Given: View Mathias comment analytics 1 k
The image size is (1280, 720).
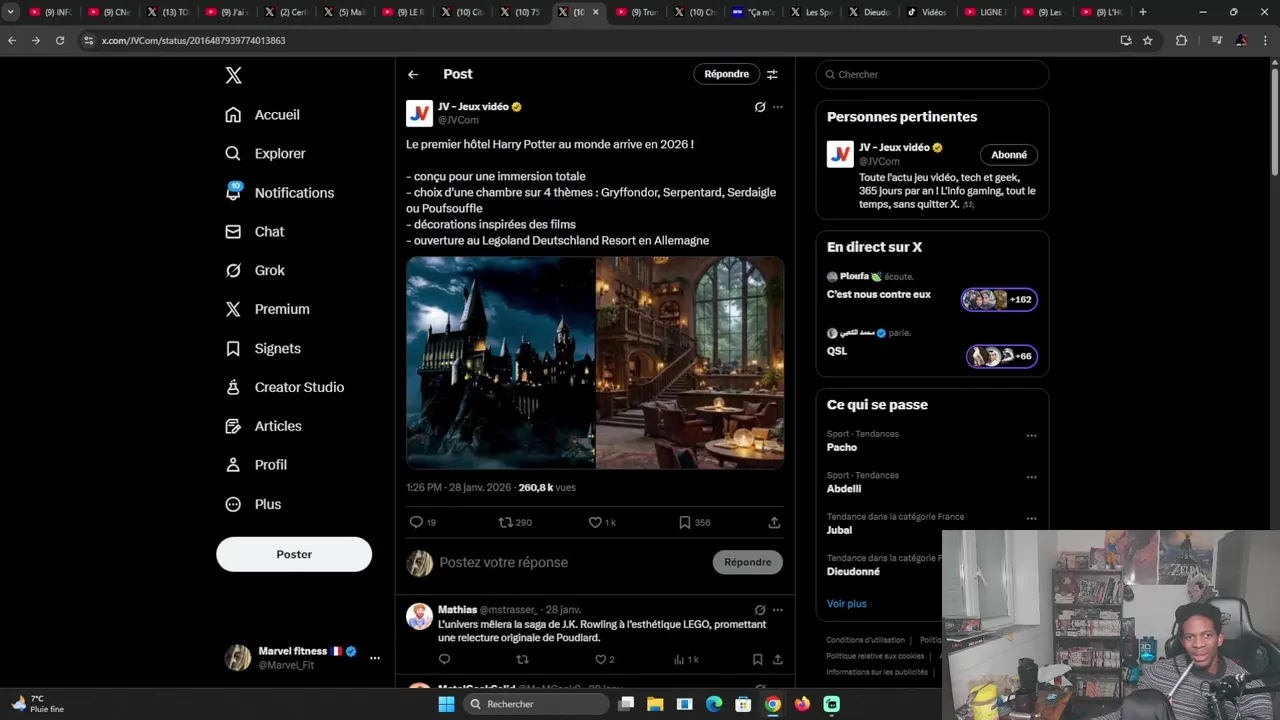Looking at the screenshot, I should pyautogui.click(x=686, y=660).
